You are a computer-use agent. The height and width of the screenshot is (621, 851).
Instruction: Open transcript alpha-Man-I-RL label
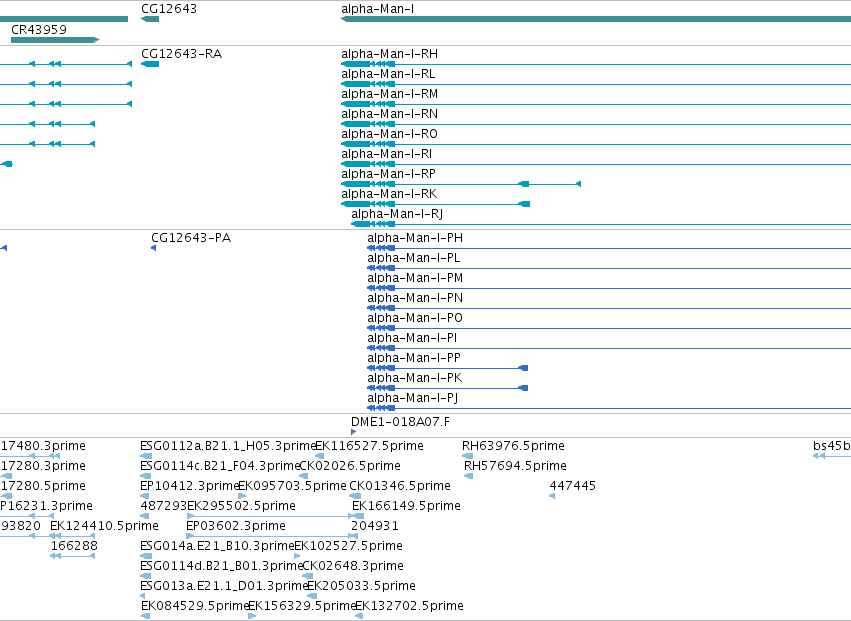pyautogui.click(x=388, y=74)
